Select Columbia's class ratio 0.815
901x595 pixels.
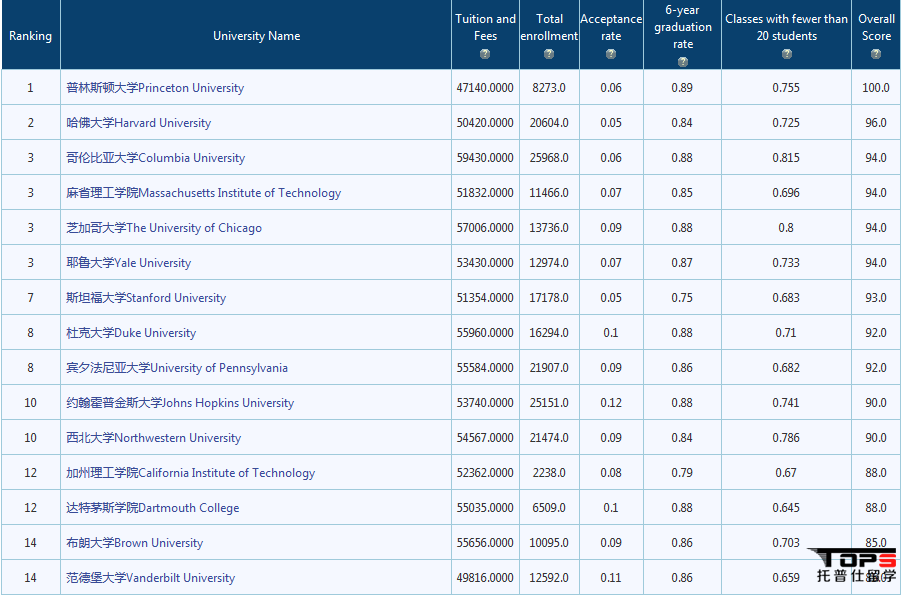point(786,158)
